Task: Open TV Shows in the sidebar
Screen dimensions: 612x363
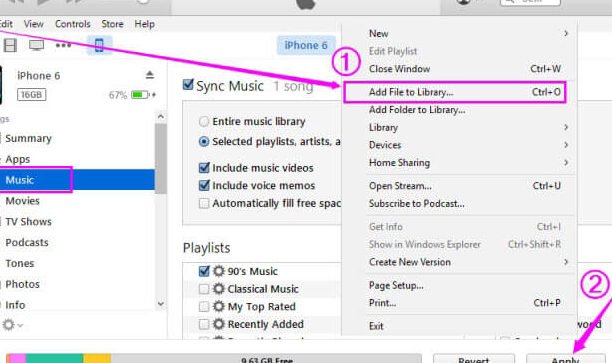Action: pos(28,222)
